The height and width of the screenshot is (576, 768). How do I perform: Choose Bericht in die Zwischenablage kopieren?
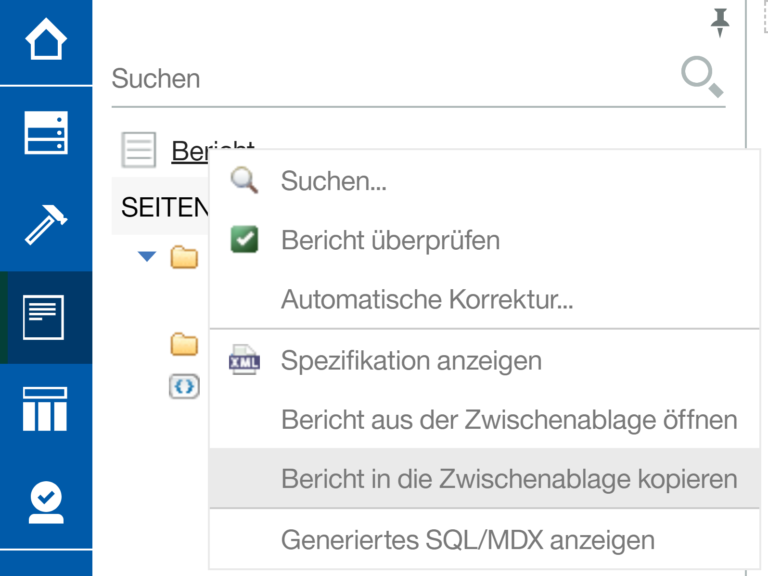[484, 479]
